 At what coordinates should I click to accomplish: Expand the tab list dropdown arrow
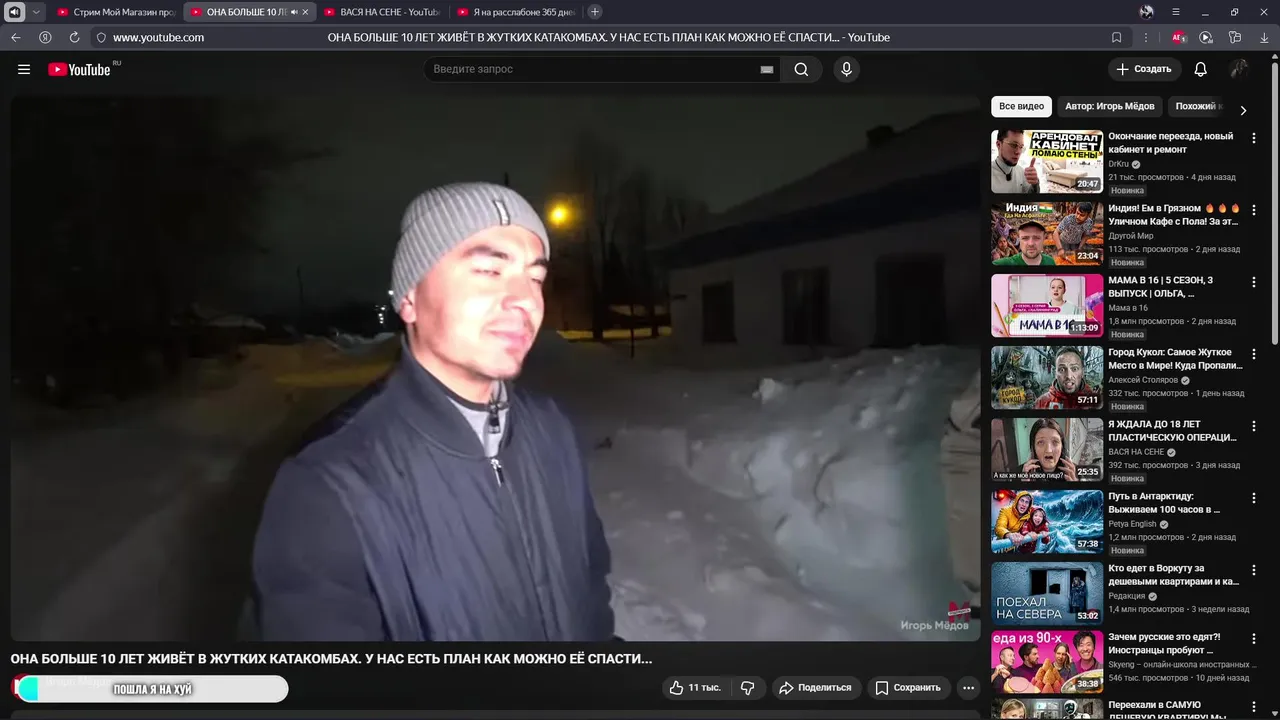pyautogui.click(x=37, y=12)
